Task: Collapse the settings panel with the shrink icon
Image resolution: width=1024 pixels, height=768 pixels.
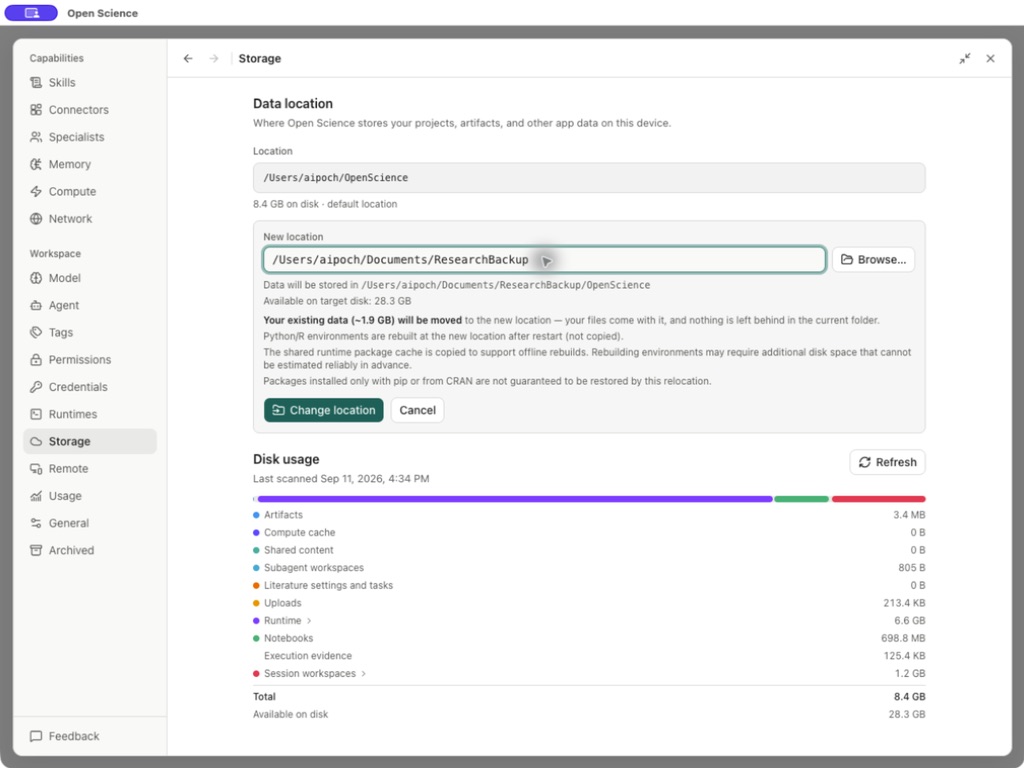Action: (965, 59)
